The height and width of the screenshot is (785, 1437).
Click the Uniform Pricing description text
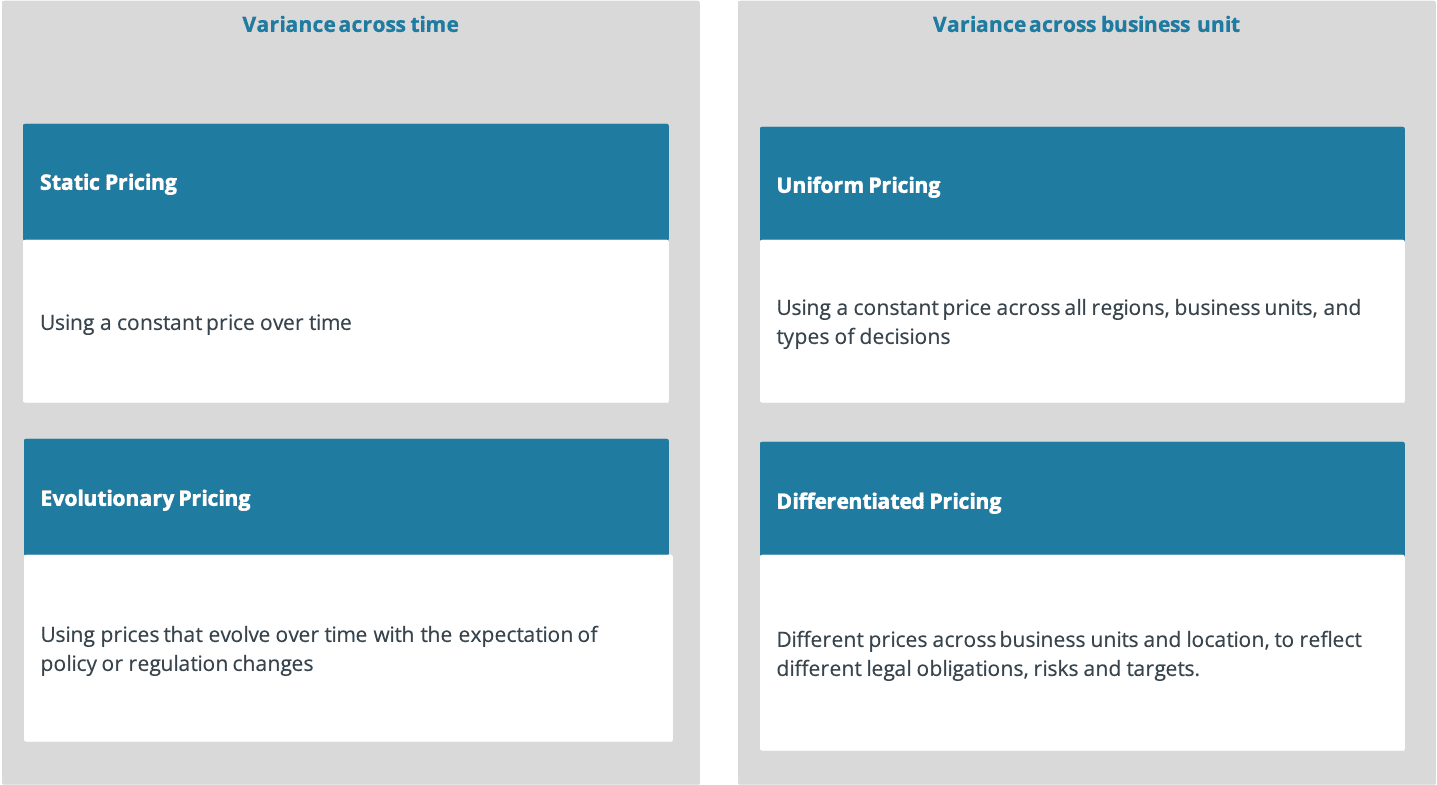pyautogui.click(x=1068, y=322)
